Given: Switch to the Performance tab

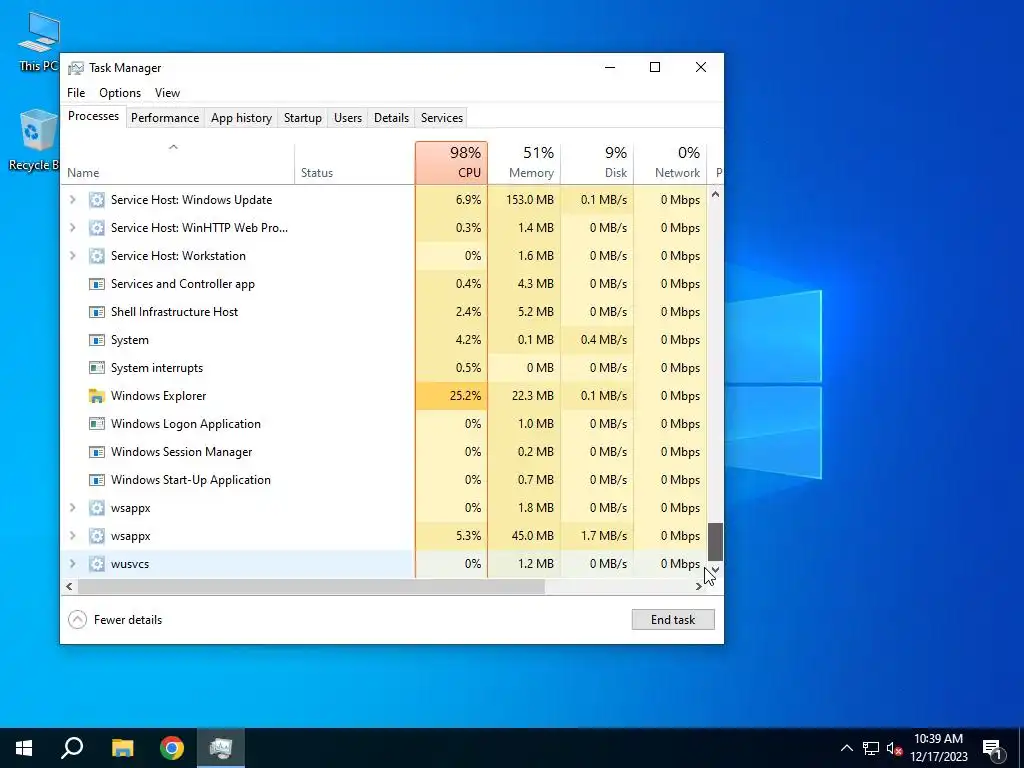Looking at the screenshot, I should pos(165,118).
